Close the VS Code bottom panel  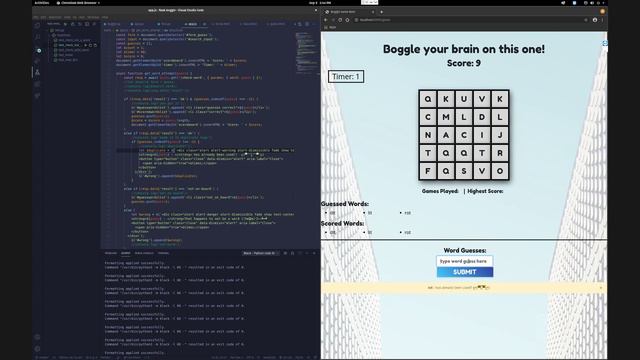point(314,253)
